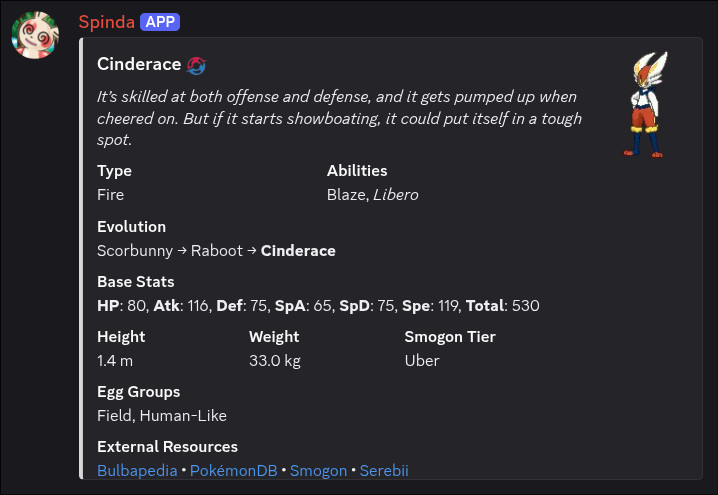This screenshot has height=495, width=718.
Task: Open the PokémonDB link
Action: pos(234,470)
